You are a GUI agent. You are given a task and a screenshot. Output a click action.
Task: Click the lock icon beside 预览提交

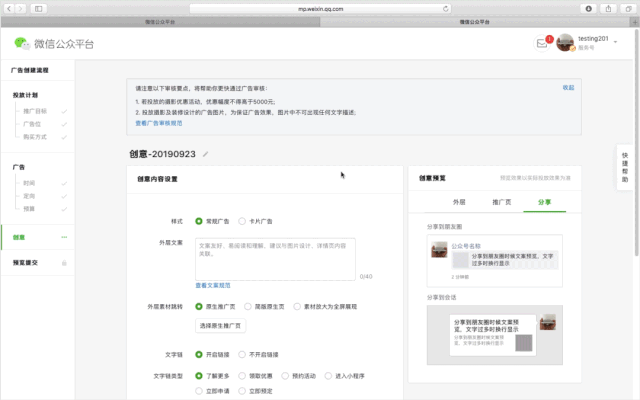pos(64,263)
